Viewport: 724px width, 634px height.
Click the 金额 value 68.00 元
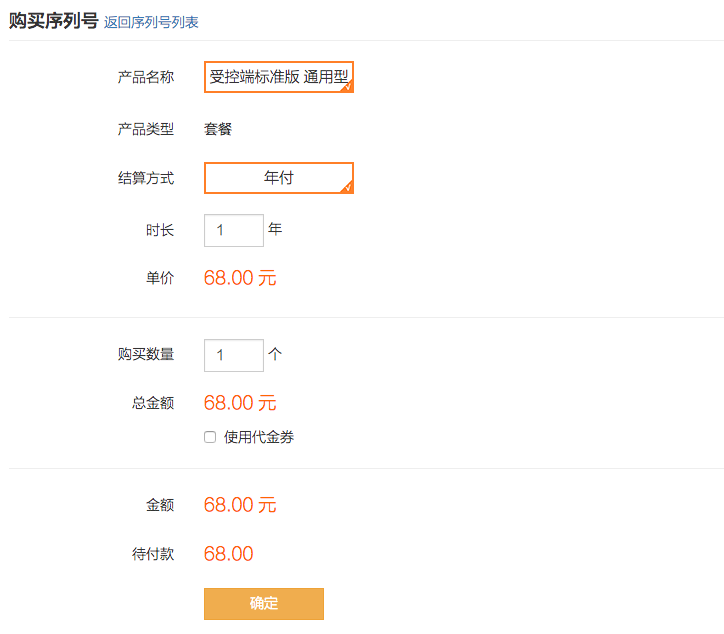click(240, 505)
